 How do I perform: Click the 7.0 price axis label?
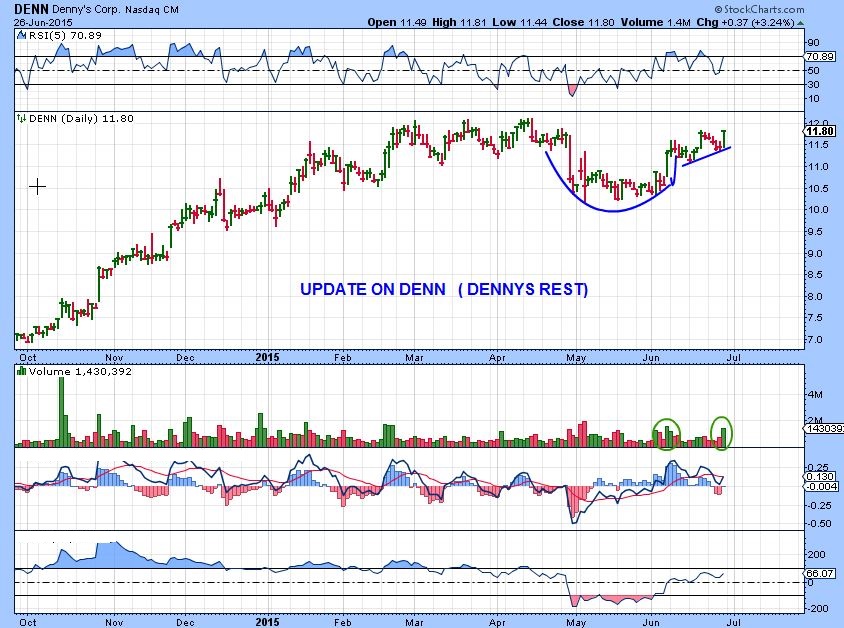coord(815,340)
